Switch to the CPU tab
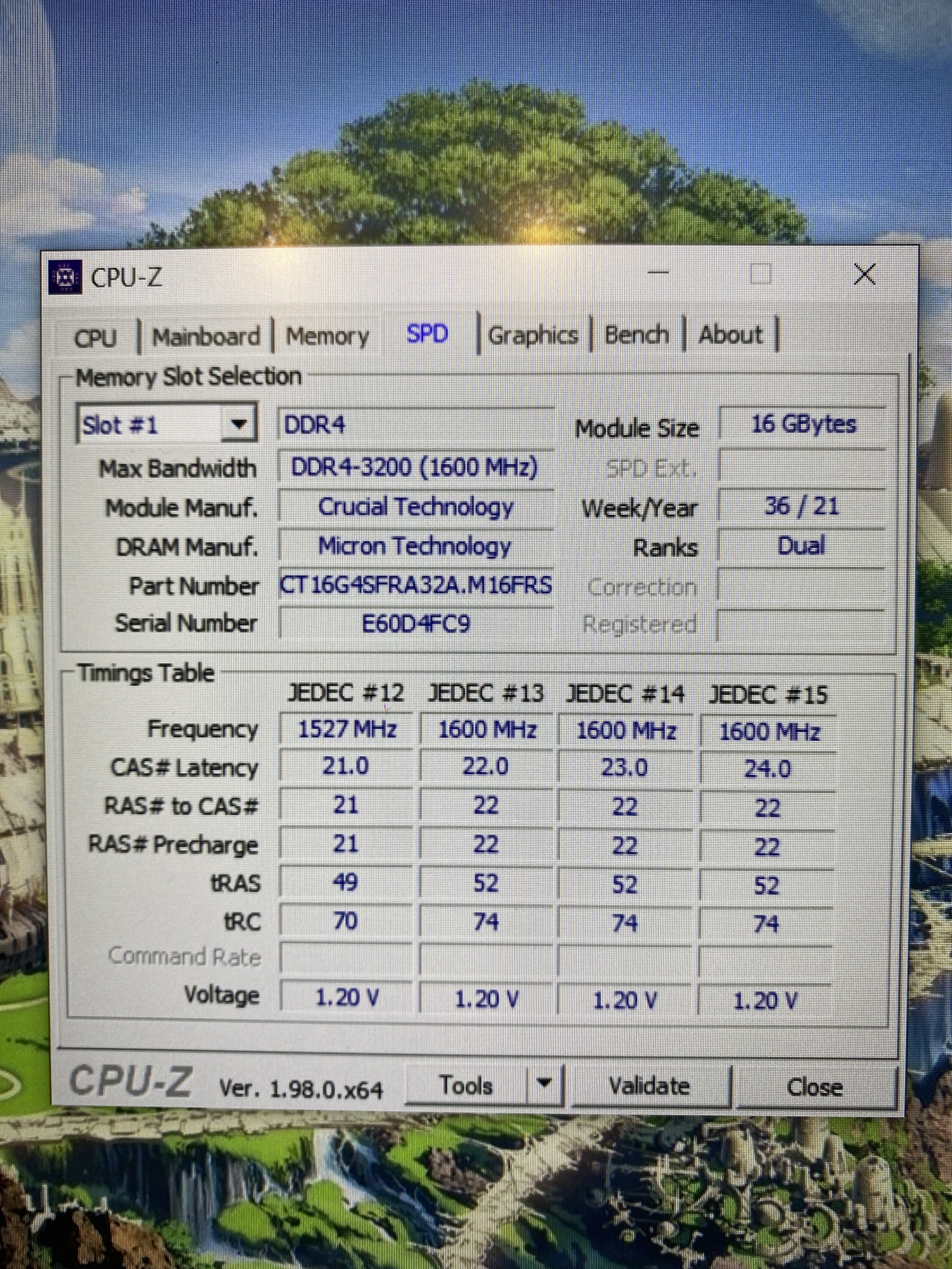 (x=95, y=338)
